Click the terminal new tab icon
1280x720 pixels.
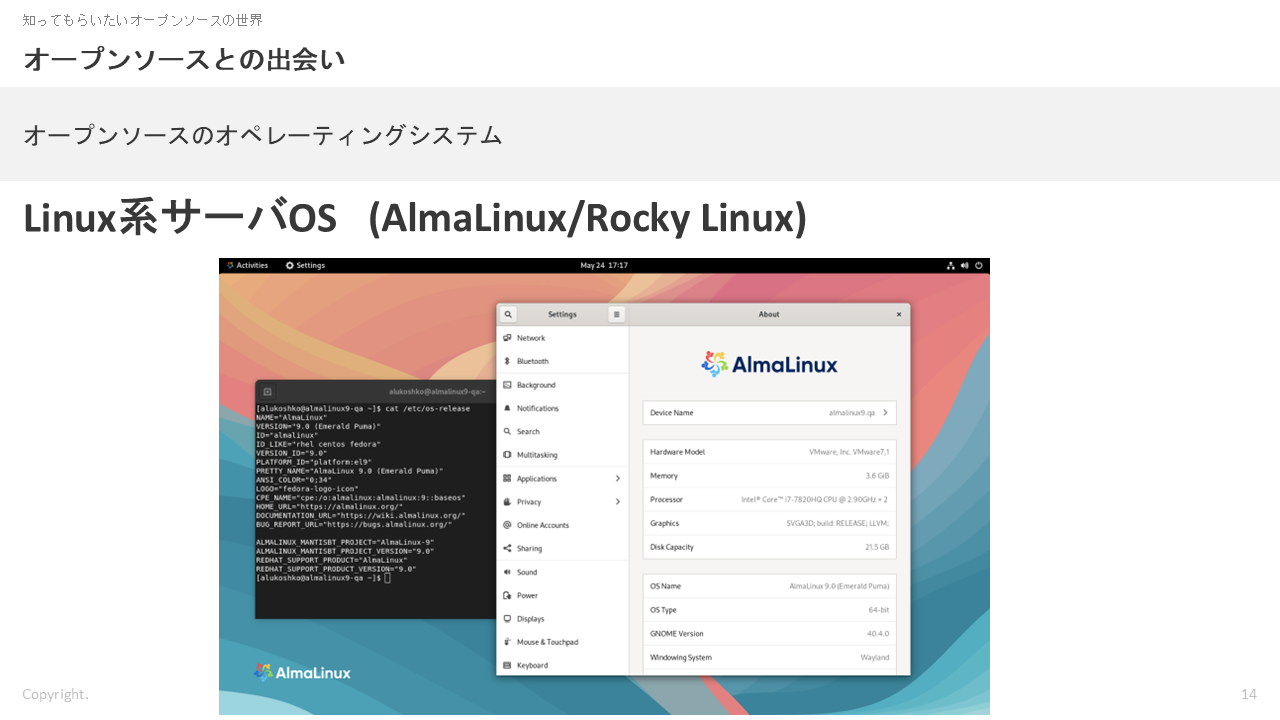pos(267,392)
